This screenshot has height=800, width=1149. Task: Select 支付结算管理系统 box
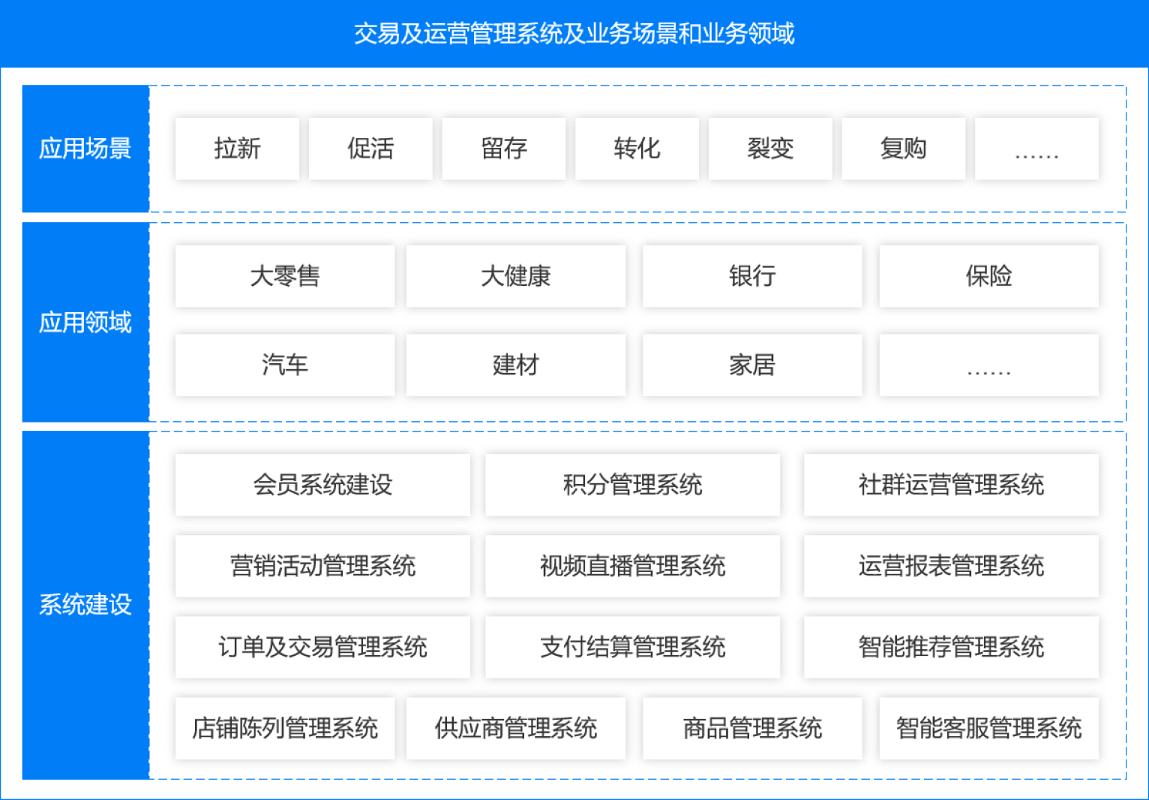632,648
